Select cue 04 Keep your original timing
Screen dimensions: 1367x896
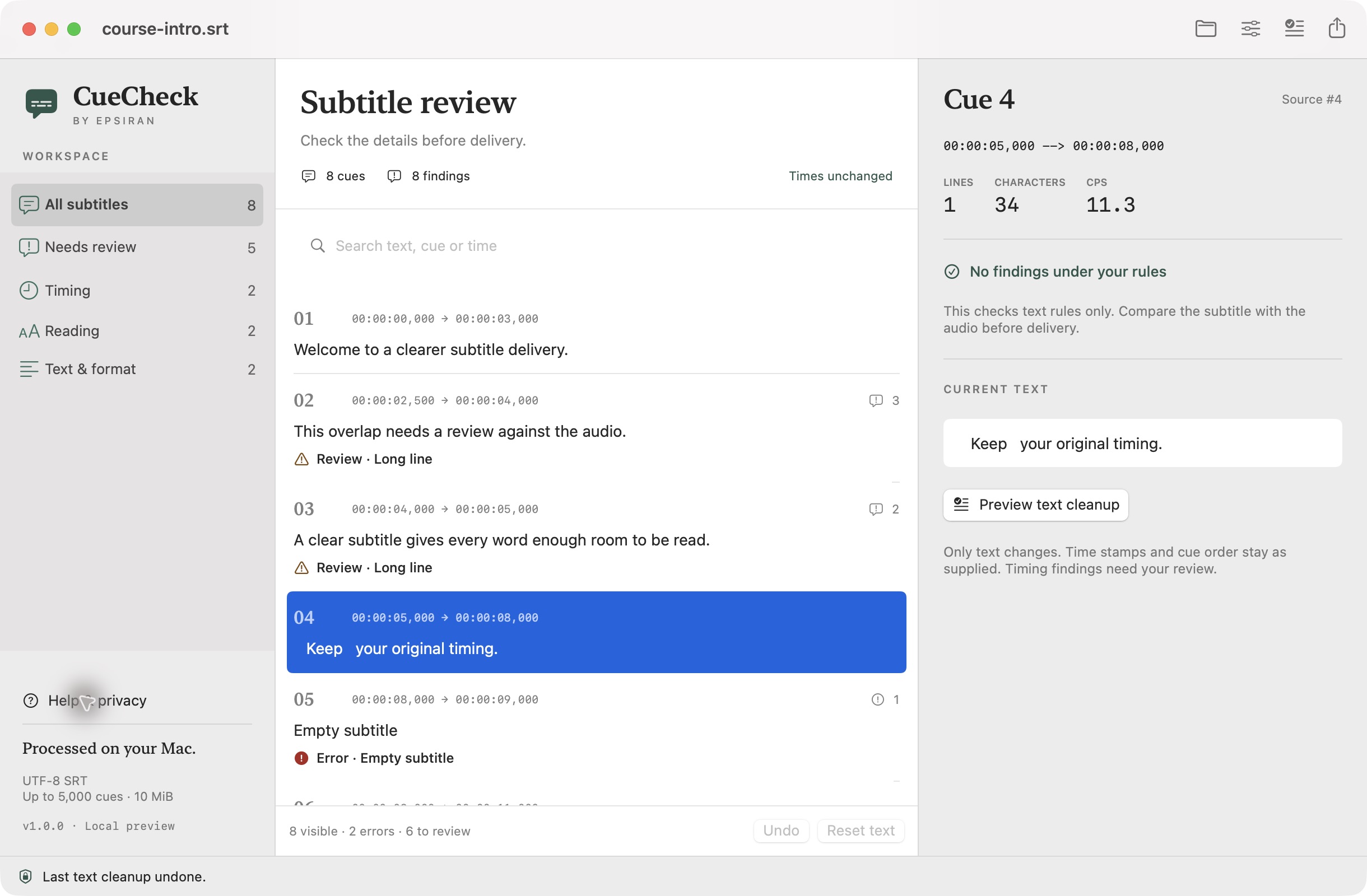[596, 632]
